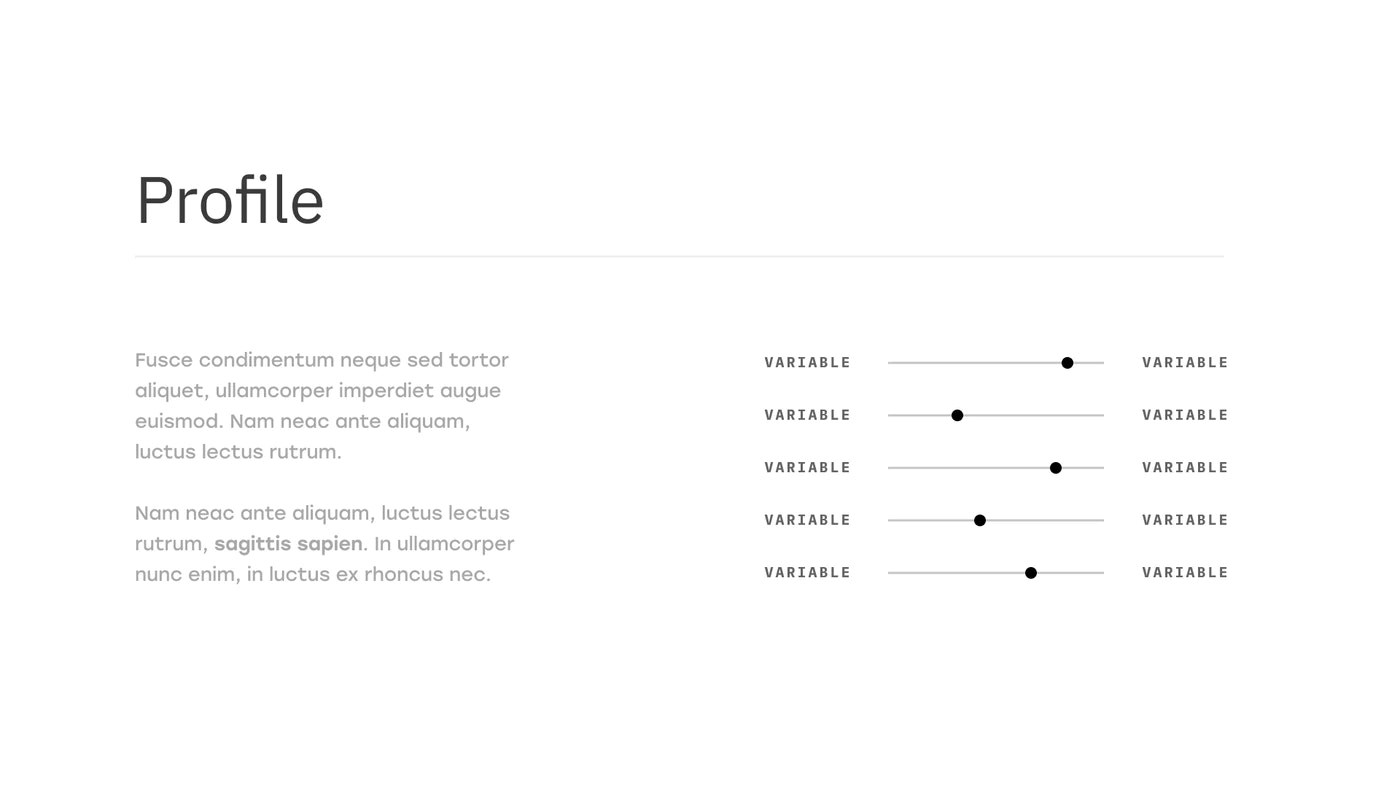Click the right VARIABLE label of fifth slider
Viewport: 1400px width, 788px height.
pos(1185,573)
